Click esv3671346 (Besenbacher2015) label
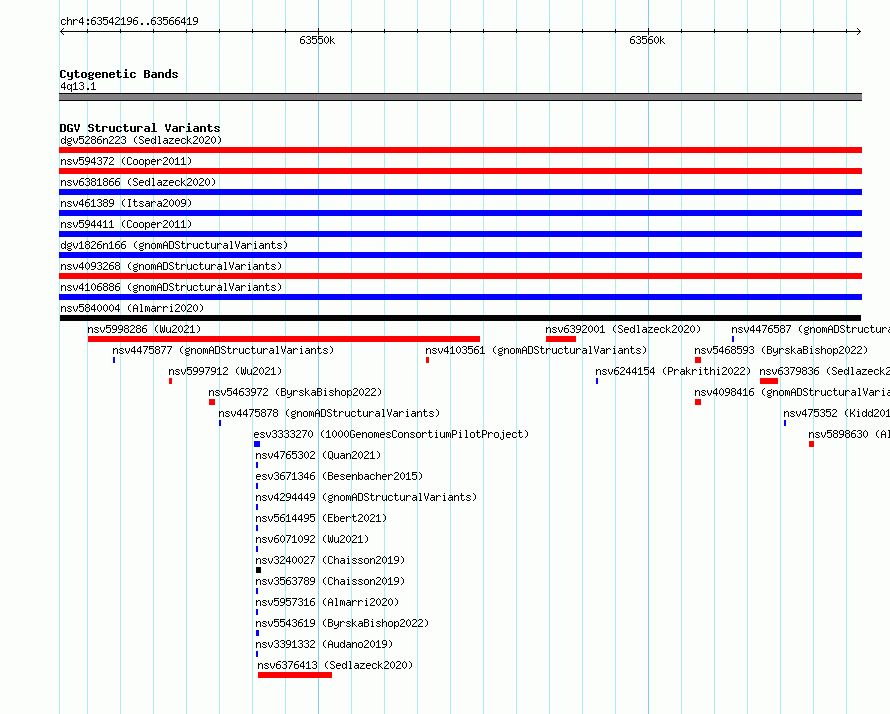Image resolution: width=890 pixels, height=714 pixels. tap(339, 476)
